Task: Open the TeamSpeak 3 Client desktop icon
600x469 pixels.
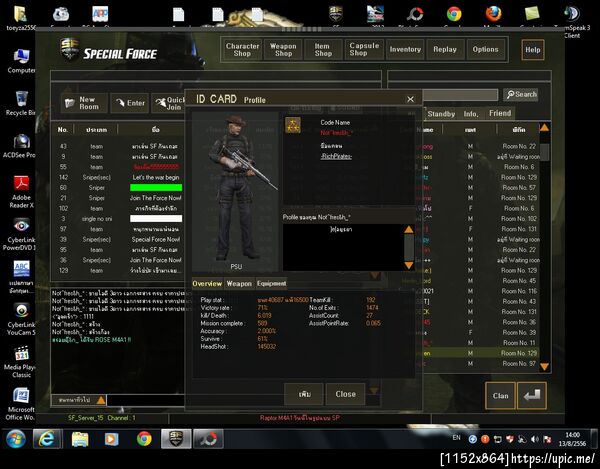Action: pos(572,21)
